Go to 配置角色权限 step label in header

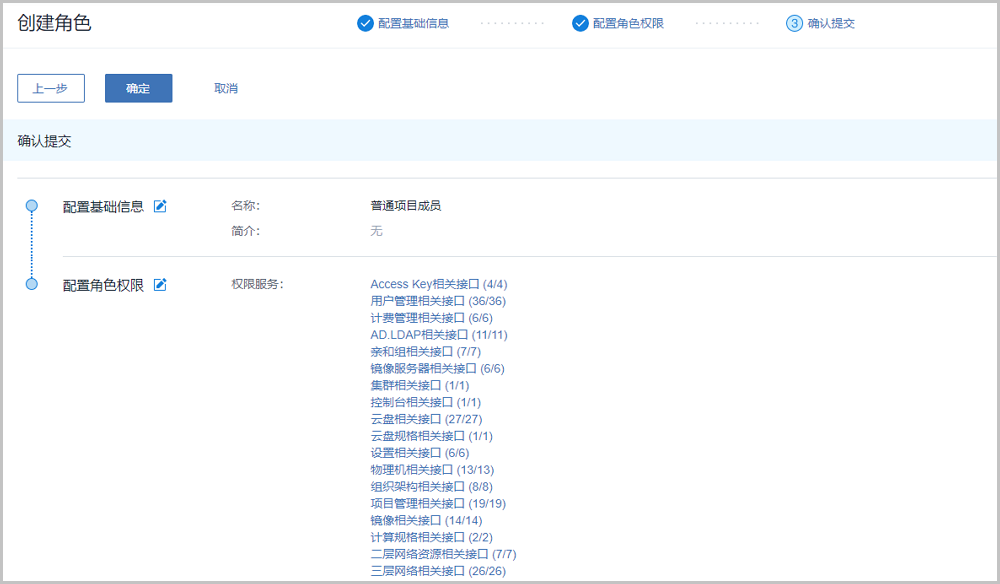coord(627,23)
